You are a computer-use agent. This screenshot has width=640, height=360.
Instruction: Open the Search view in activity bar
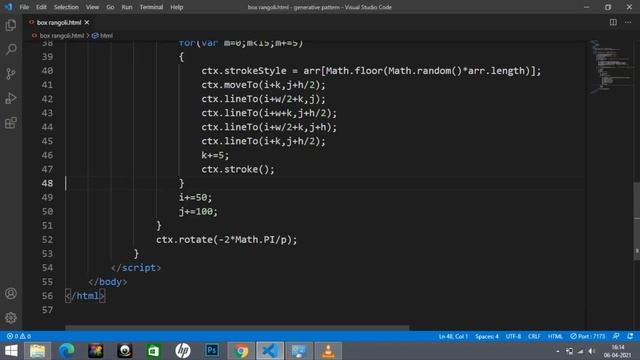tap(11, 49)
